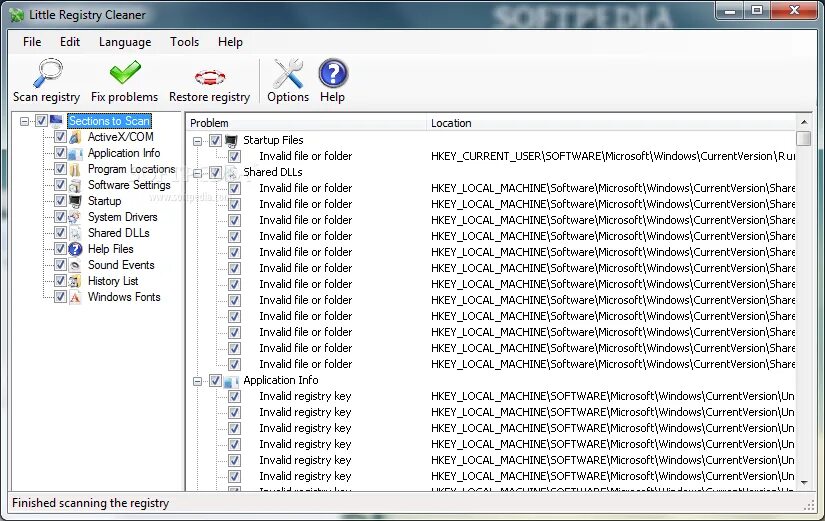Click the Problem column header
The image size is (825, 521).
[306, 123]
